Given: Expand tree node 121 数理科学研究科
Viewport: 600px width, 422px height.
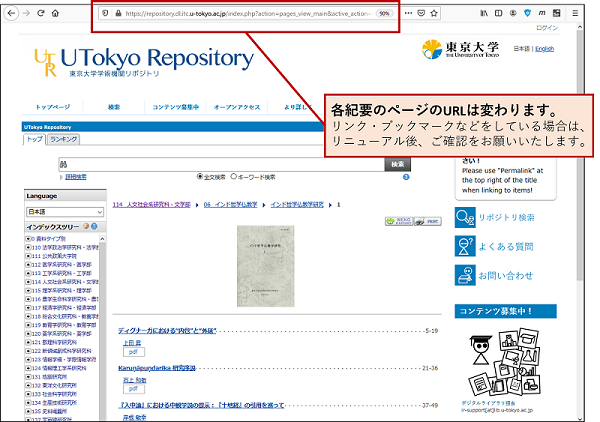Looking at the screenshot, I should [28, 342].
